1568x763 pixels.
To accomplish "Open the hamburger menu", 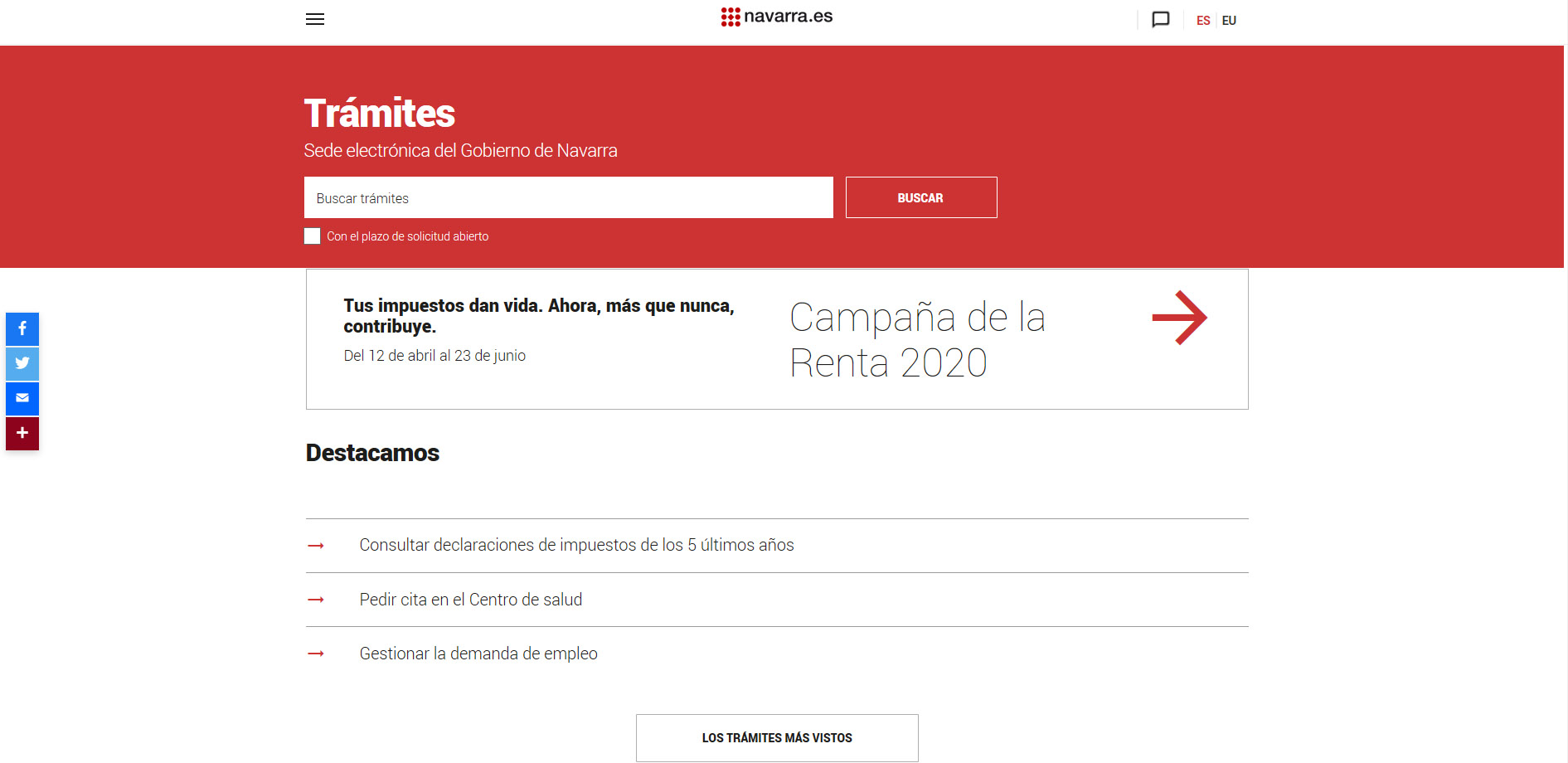I will [x=314, y=19].
